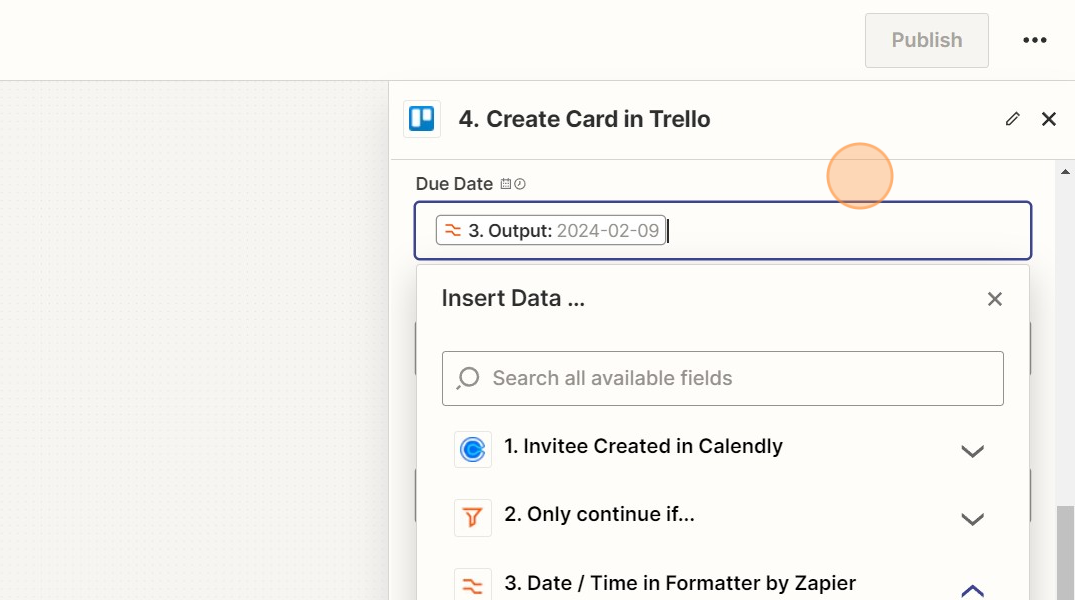This screenshot has width=1075, height=600.
Task: Click the search magnifier icon
Action: (x=468, y=378)
